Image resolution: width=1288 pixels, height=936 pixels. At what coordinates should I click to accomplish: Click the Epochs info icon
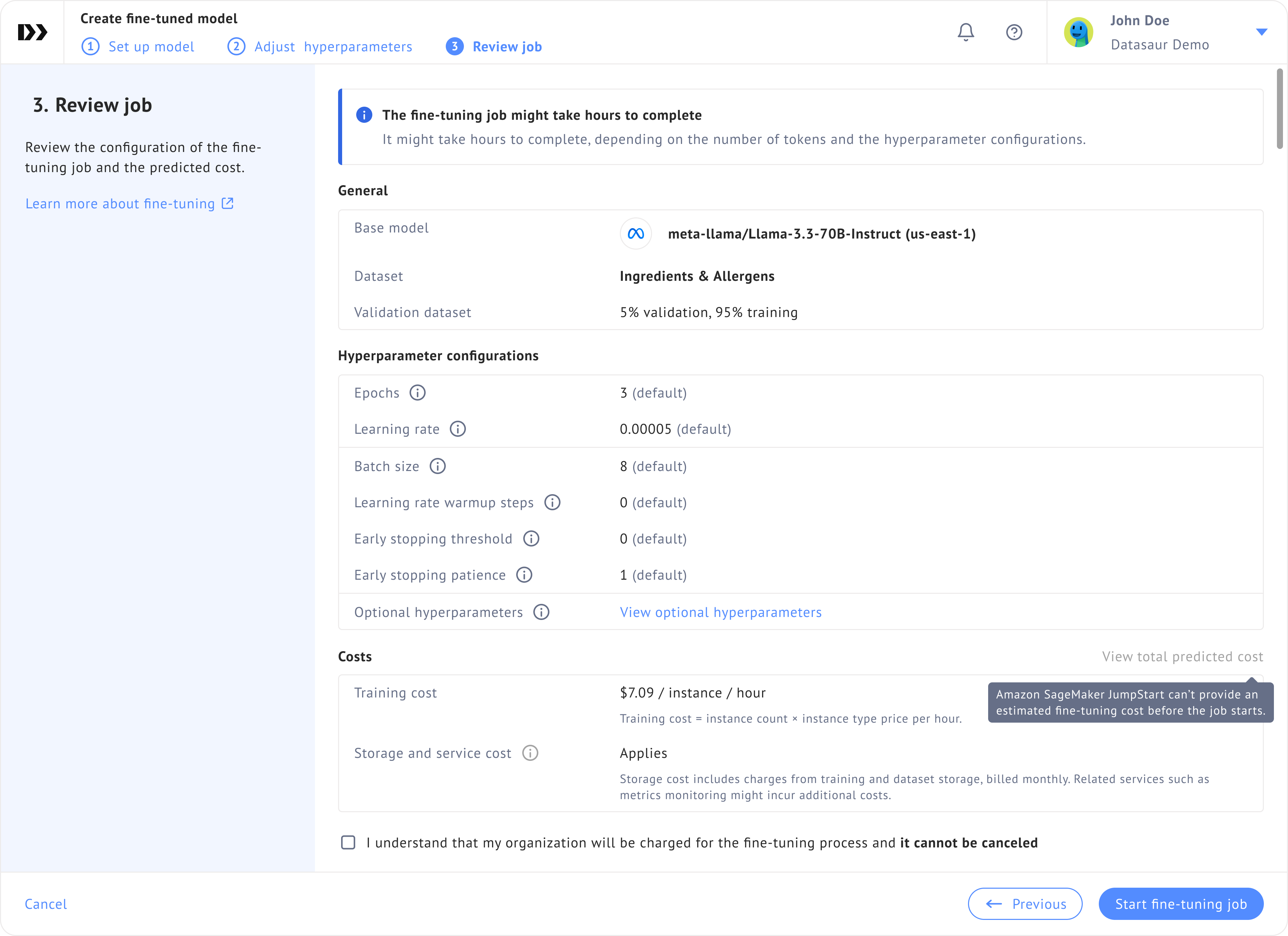tap(417, 393)
